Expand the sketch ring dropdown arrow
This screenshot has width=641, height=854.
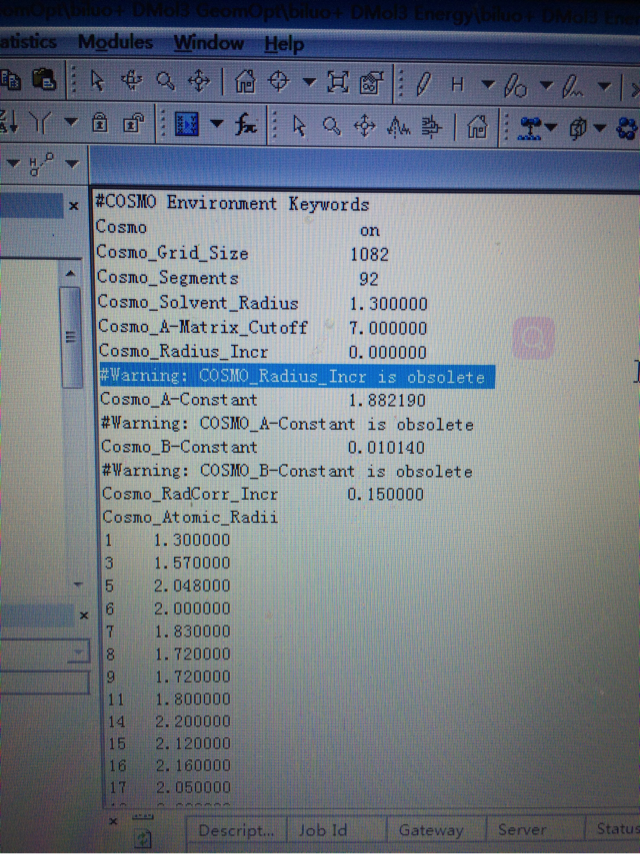pyautogui.click(x=546, y=86)
